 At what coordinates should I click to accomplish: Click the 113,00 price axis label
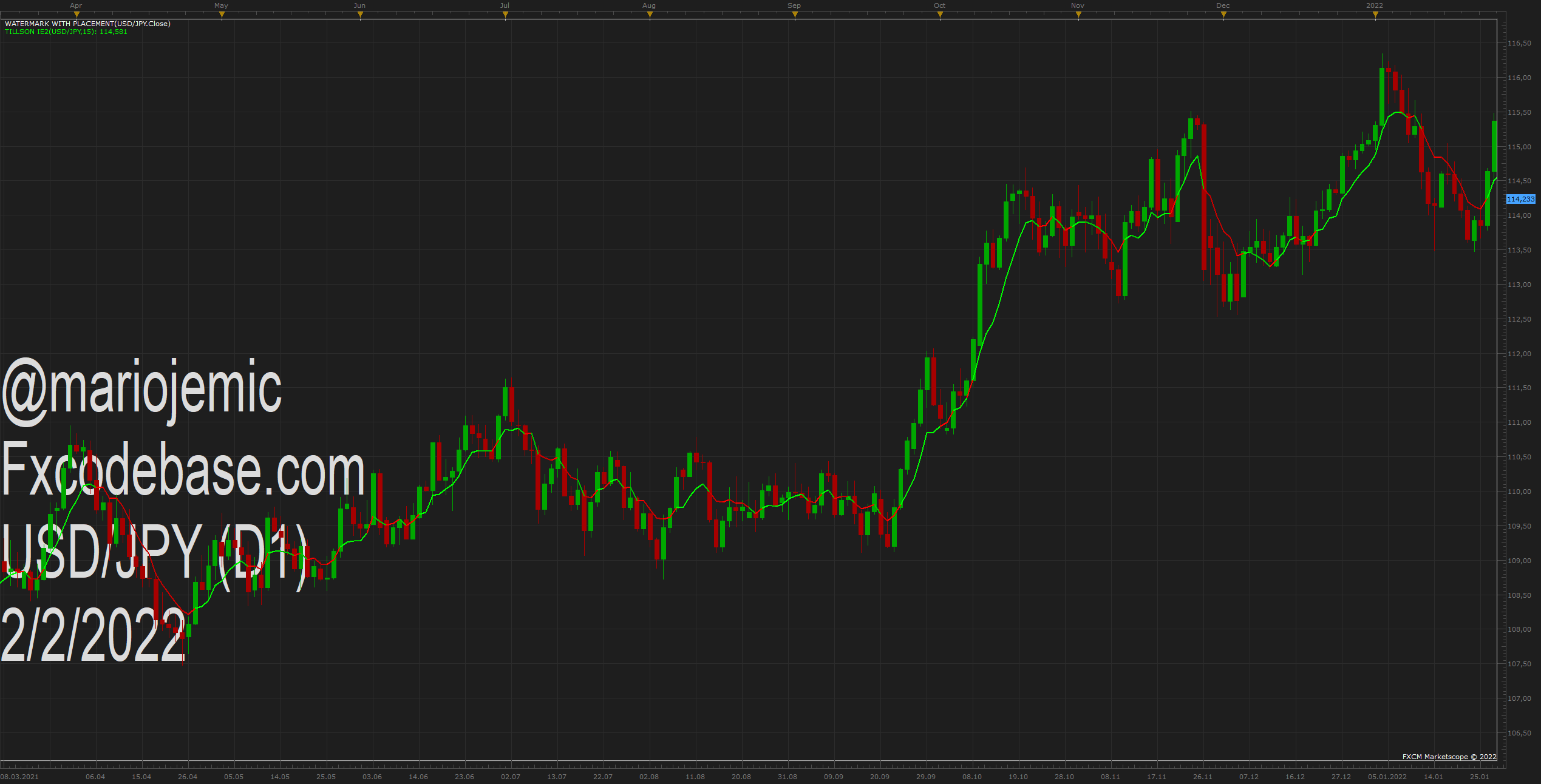coord(1519,285)
